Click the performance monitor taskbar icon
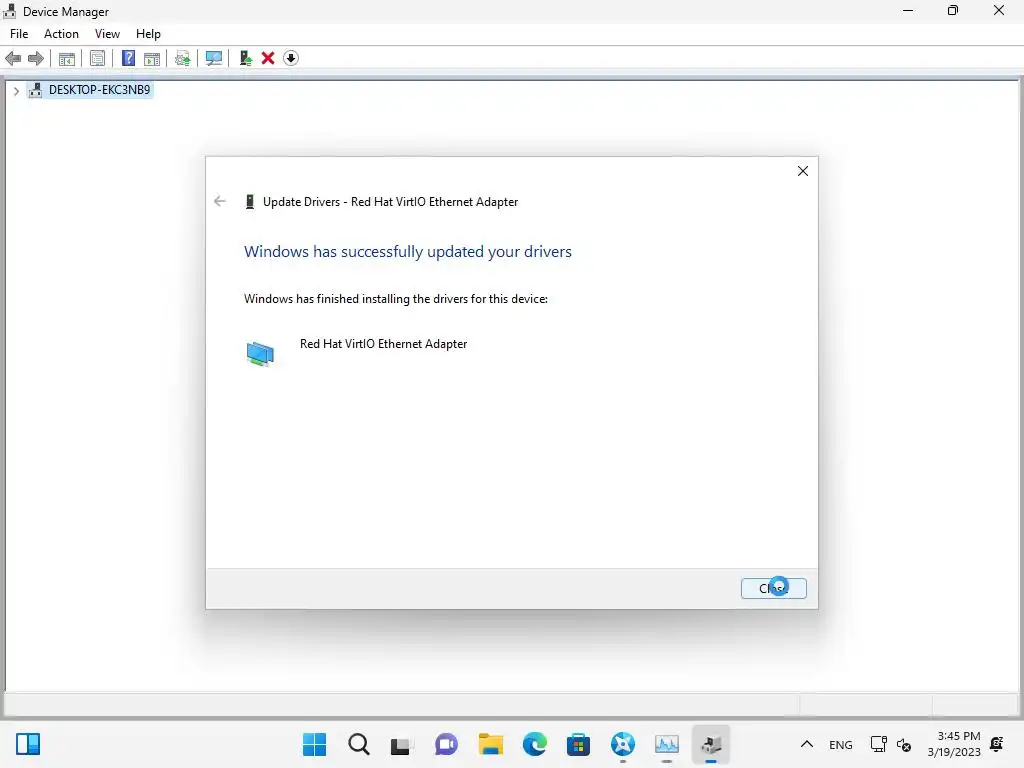Image resolution: width=1024 pixels, height=768 pixels. tap(667, 744)
